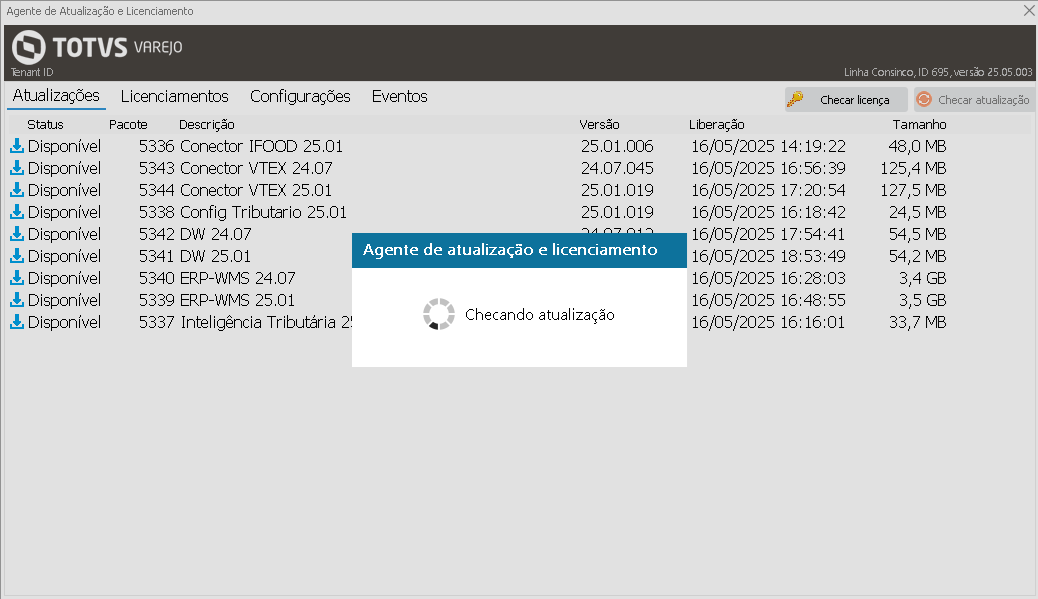Select the 'DW 25.01' description
Image resolution: width=1038 pixels, height=599 pixels.
point(215,255)
